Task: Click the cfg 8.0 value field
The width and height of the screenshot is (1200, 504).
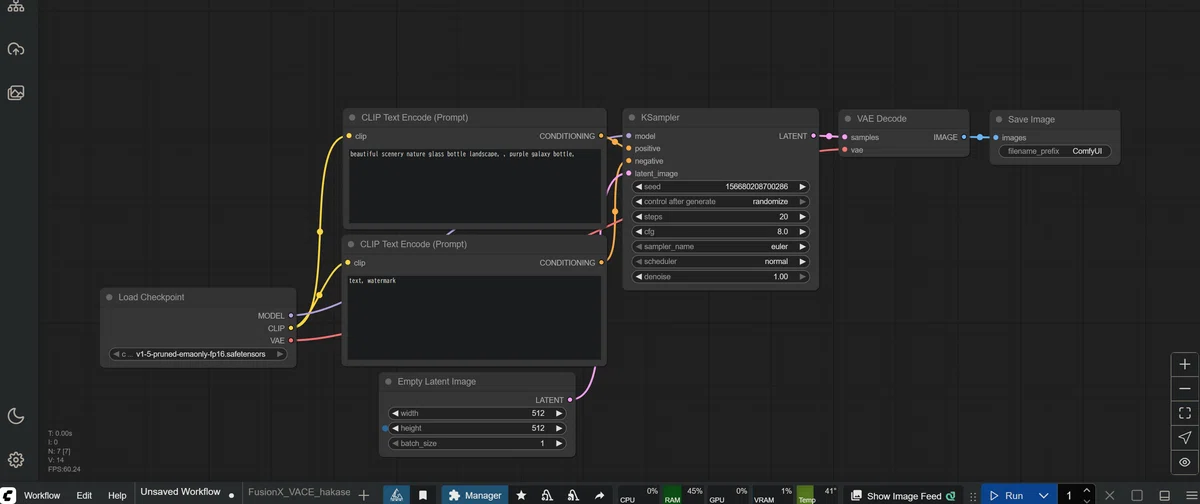Action: tap(720, 231)
